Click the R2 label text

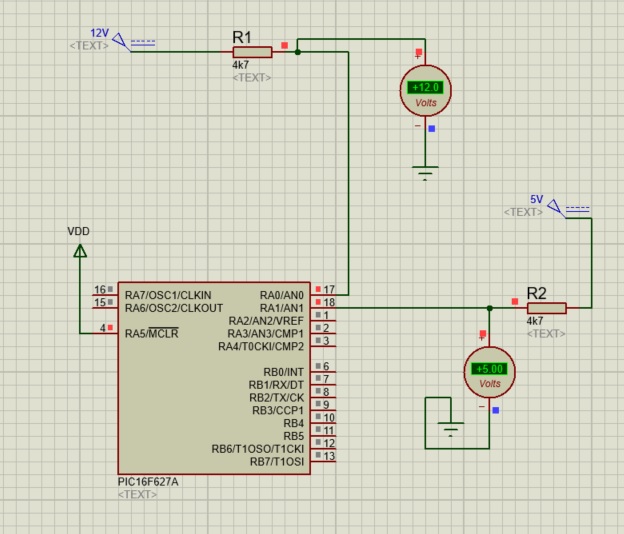click(536, 293)
